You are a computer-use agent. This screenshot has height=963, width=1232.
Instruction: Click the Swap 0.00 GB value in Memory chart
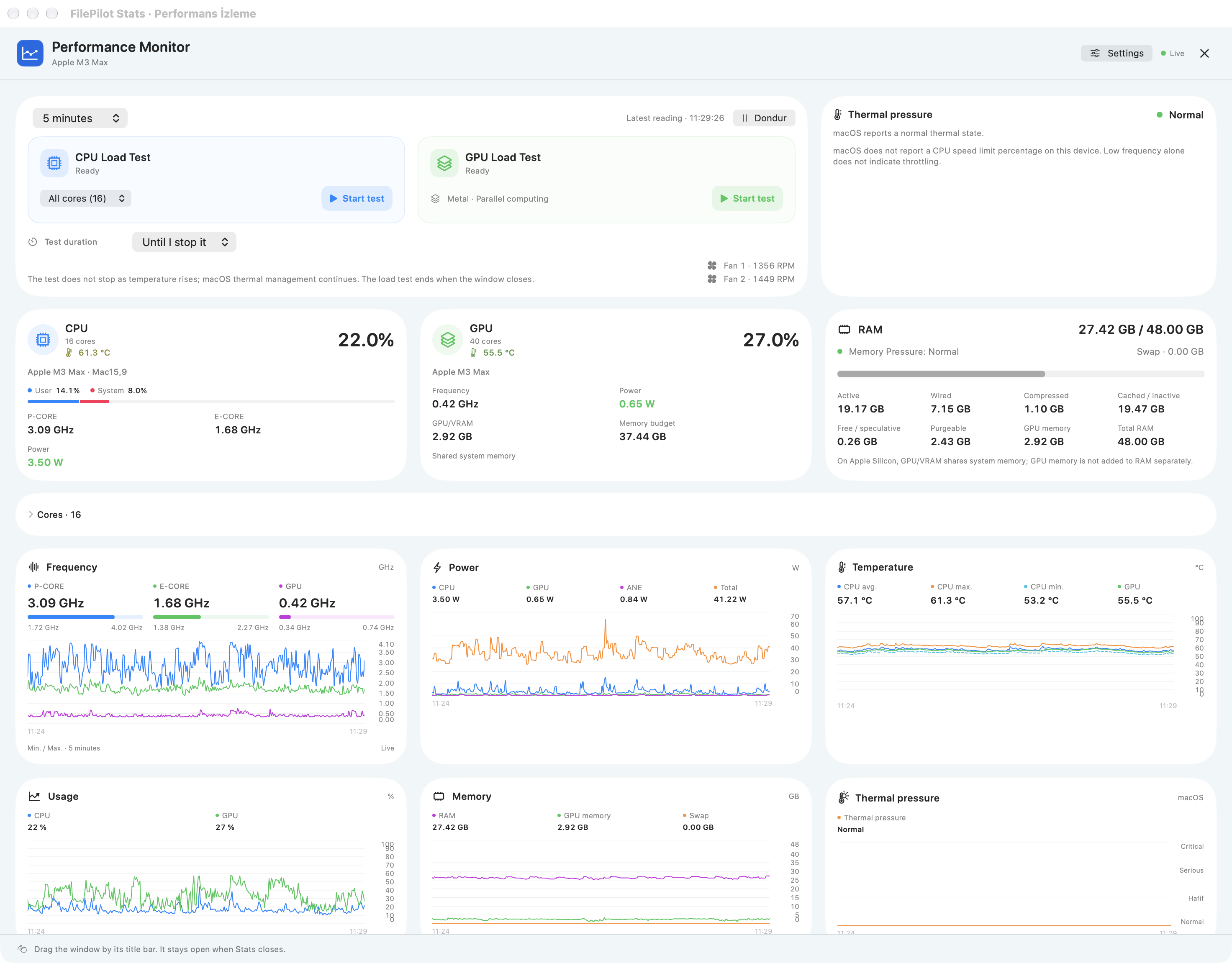(698, 828)
